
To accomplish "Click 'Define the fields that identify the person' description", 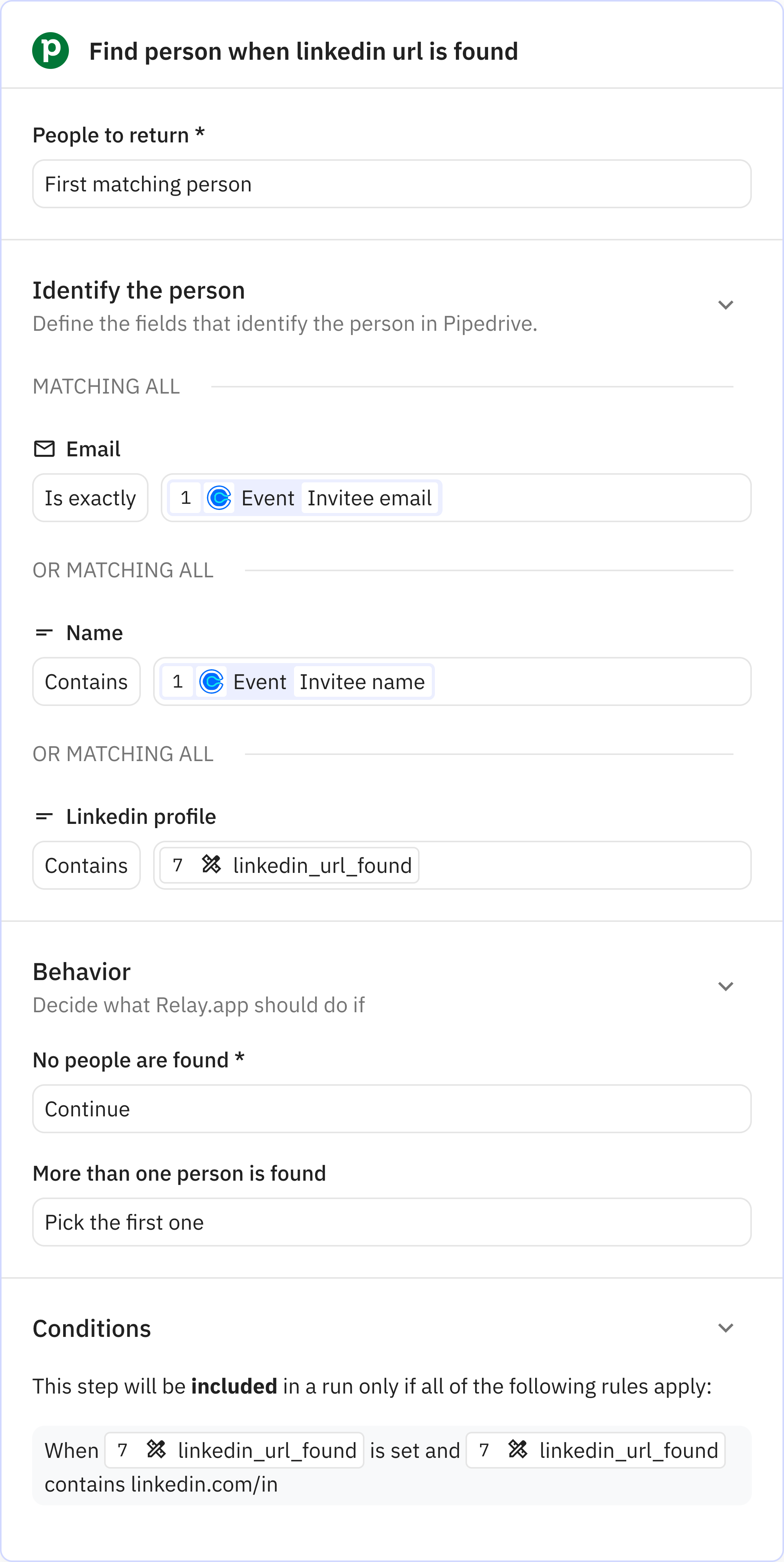I will (285, 324).
